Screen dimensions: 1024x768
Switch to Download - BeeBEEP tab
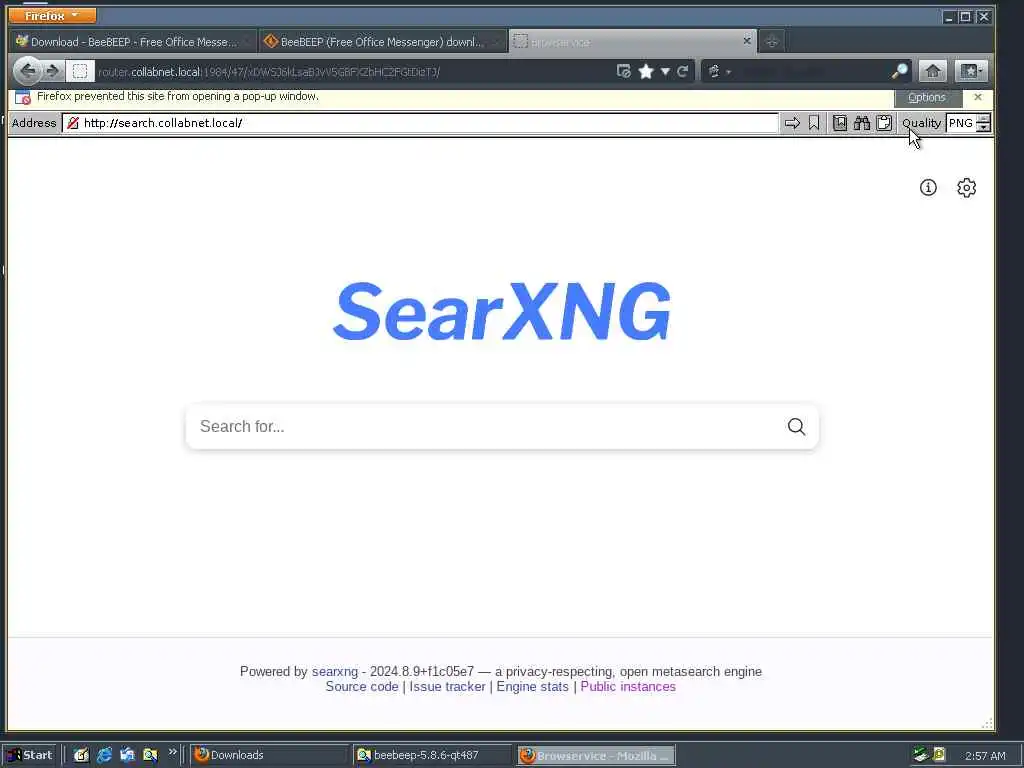pos(133,42)
